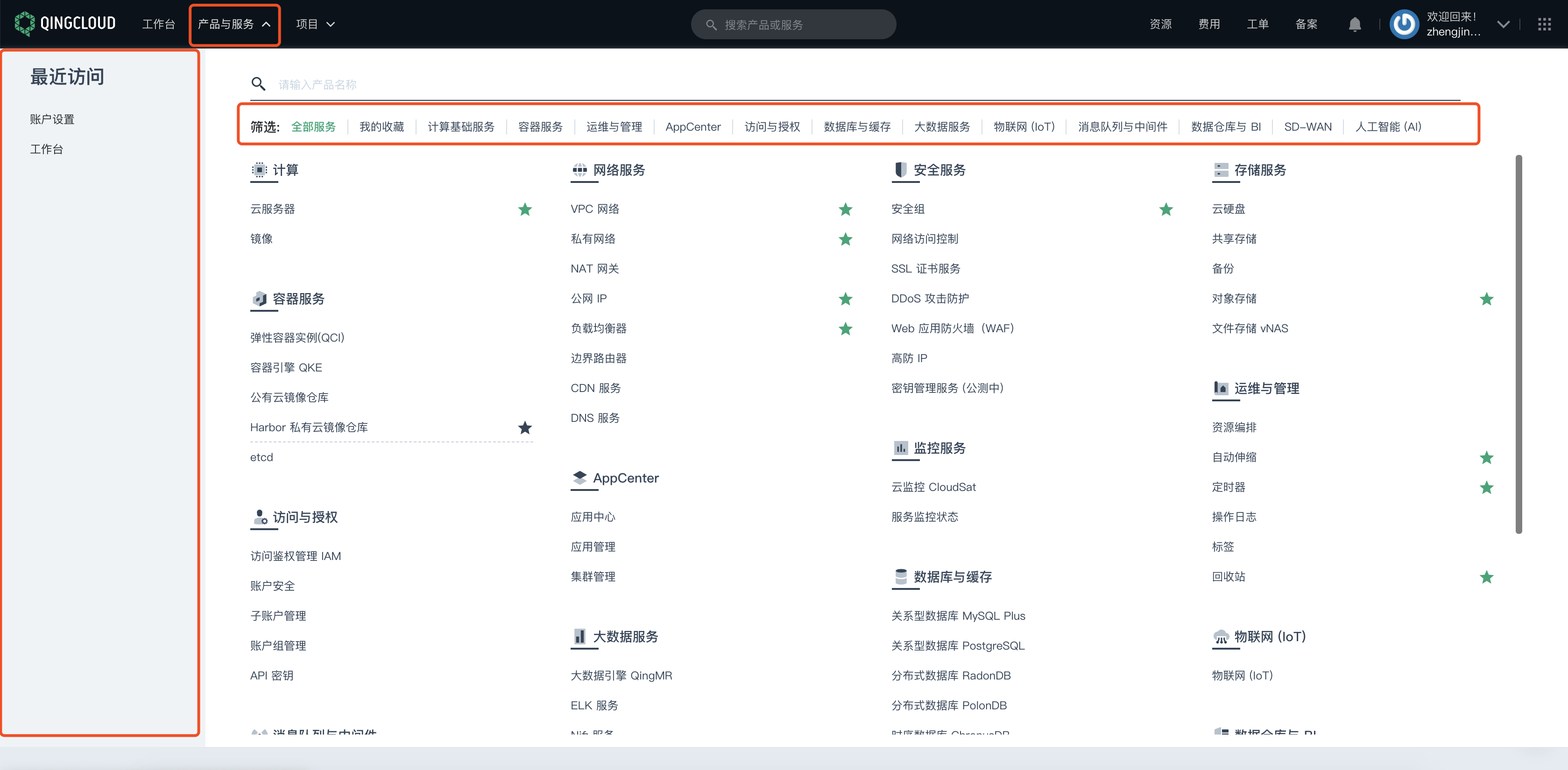The width and height of the screenshot is (1568, 770).
Task: Unfavorite 云服务器 with its star
Action: tap(525, 209)
